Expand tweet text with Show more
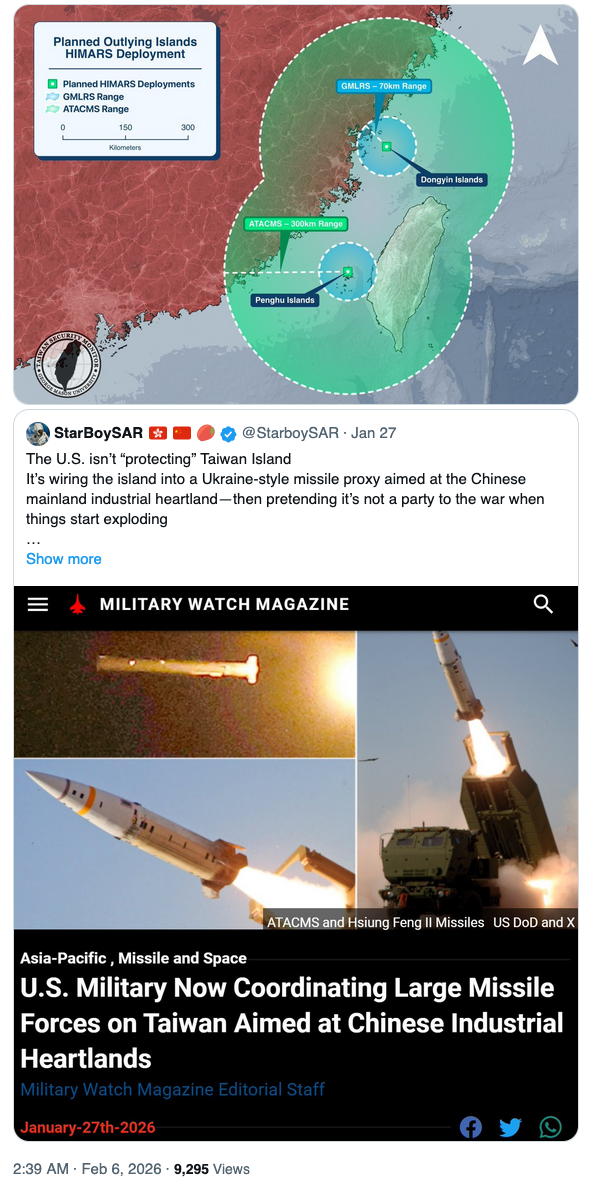591x1181 pixels. [x=63, y=559]
